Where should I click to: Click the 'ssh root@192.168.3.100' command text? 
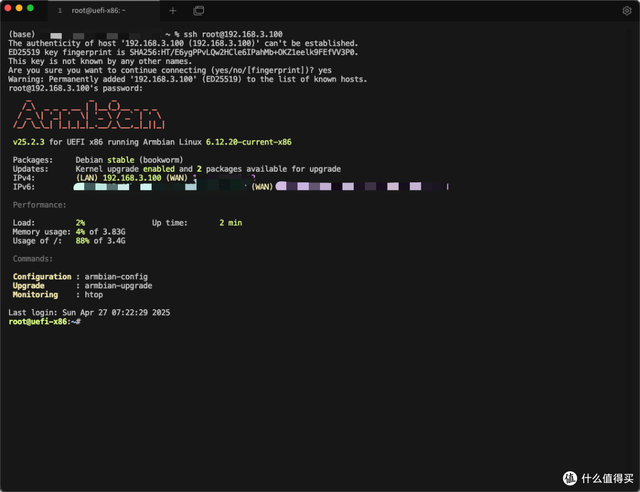pyautogui.click(x=233, y=34)
